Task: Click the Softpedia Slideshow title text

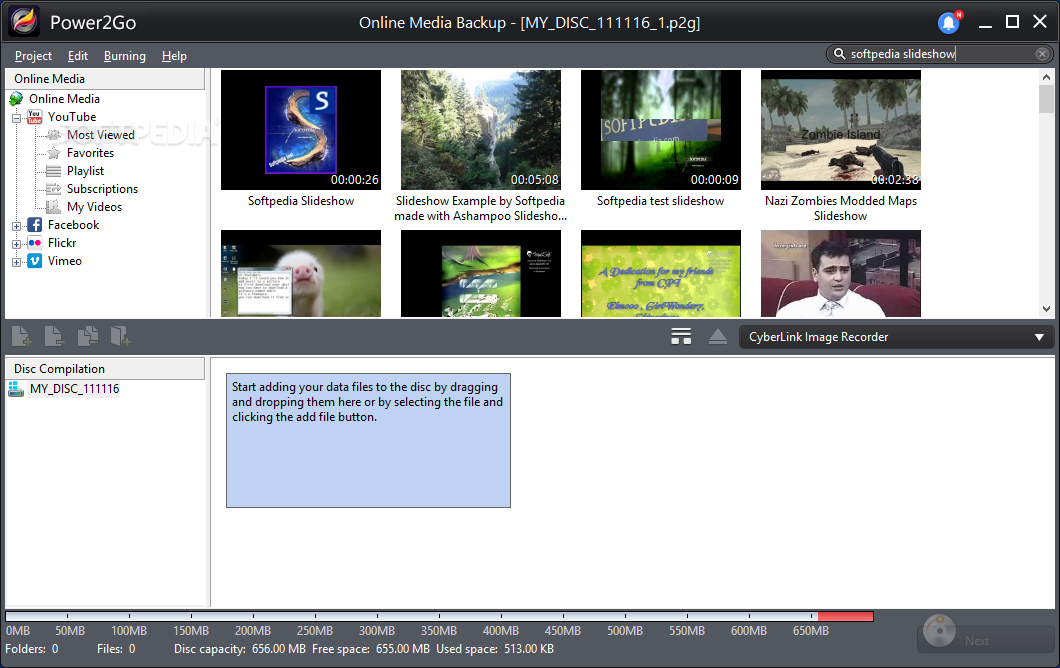Action: pos(301,201)
